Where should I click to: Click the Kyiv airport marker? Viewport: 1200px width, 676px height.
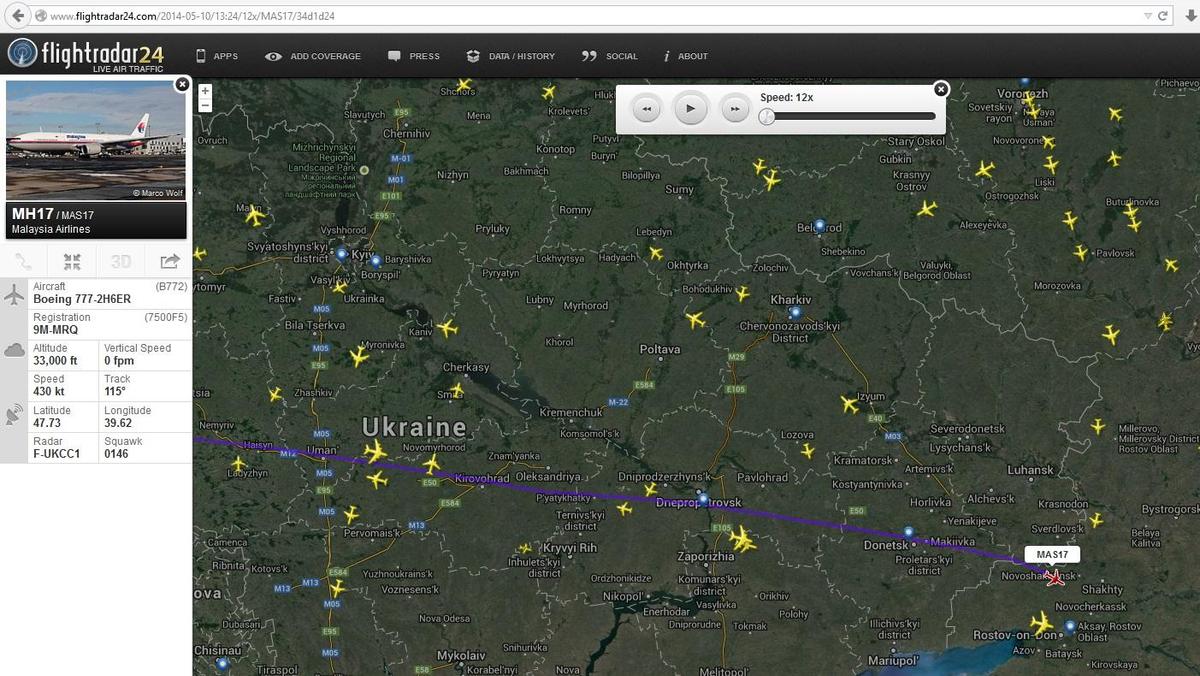pos(342,255)
